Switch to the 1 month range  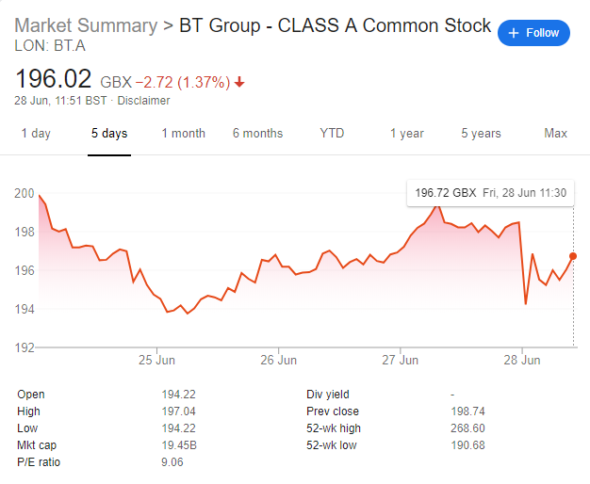184,133
